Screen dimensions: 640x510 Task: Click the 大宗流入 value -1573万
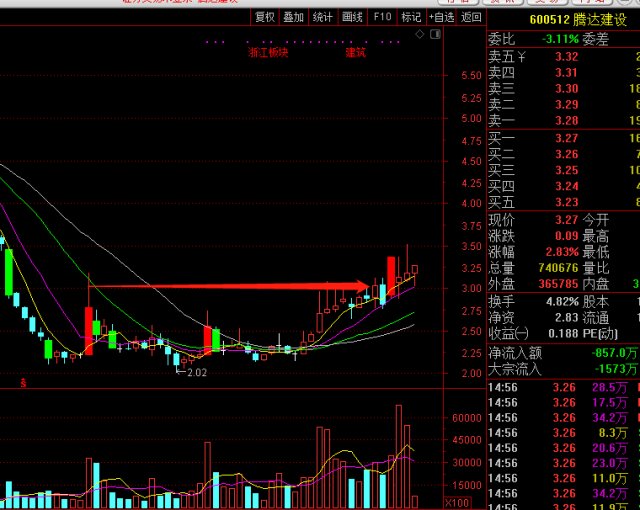616,369
